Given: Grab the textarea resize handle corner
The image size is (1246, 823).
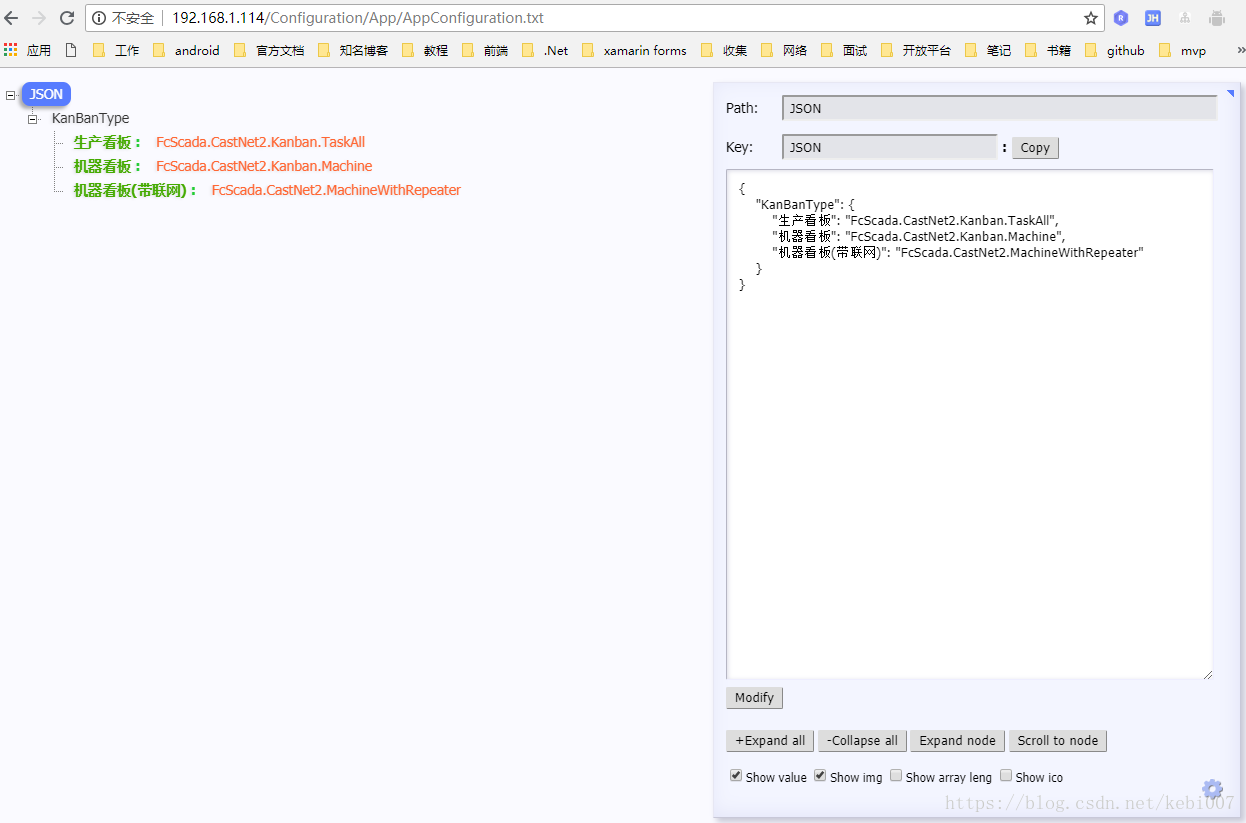Looking at the screenshot, I should 1207,674.
